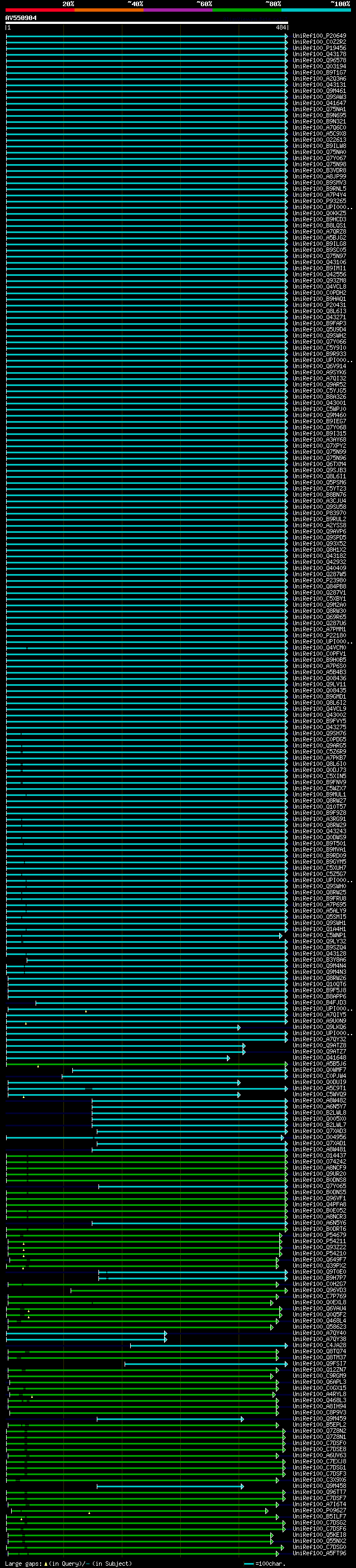
Task: Select label UniRef100_Q0DUI9
Action: tap(319, 1082)
